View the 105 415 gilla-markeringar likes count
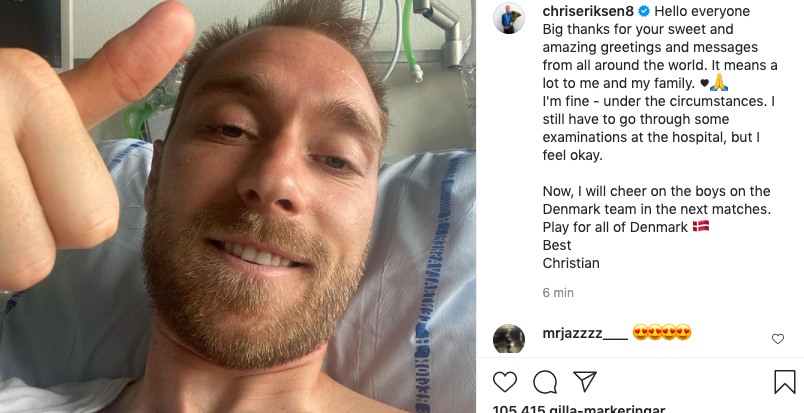804x413 pixels. 578,409
